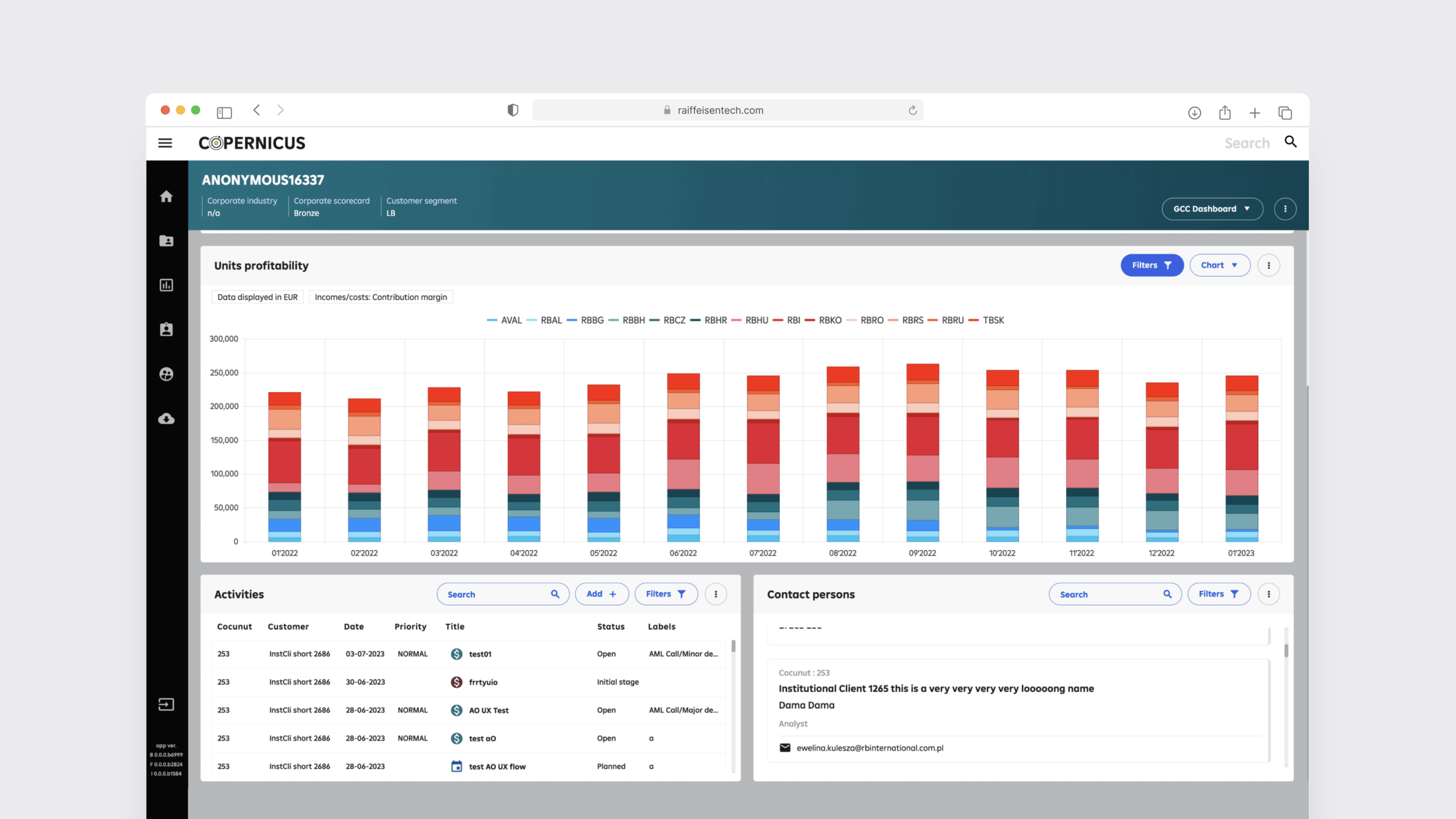This screenshot has height=819, width=1456.
Task: Expand the GCC Dashboard dropdown
Action: 1212,209
